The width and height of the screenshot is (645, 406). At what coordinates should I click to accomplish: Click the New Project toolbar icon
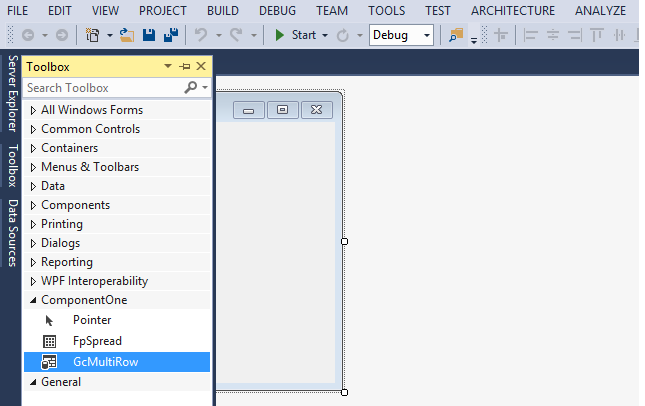[93, 35]
